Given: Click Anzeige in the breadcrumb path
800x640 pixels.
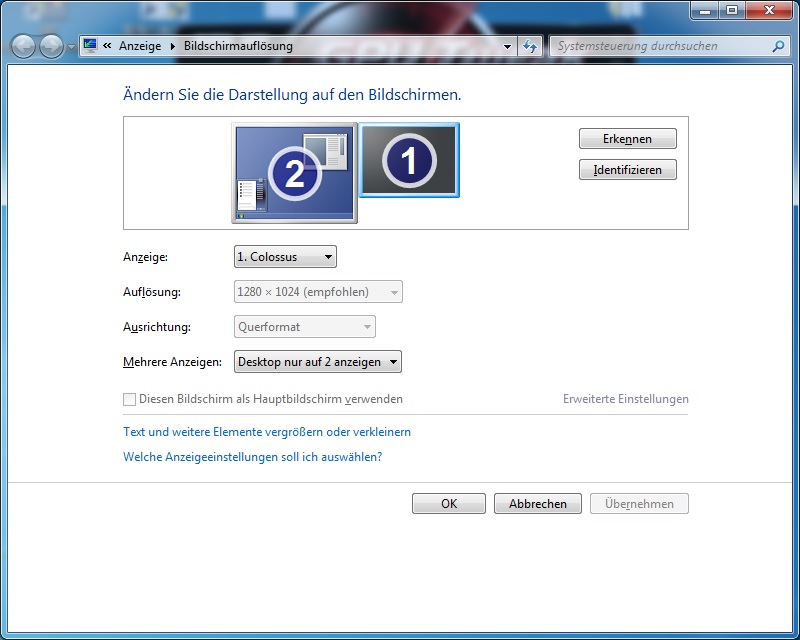Looking at the screenshot, I should click(140, 46).
